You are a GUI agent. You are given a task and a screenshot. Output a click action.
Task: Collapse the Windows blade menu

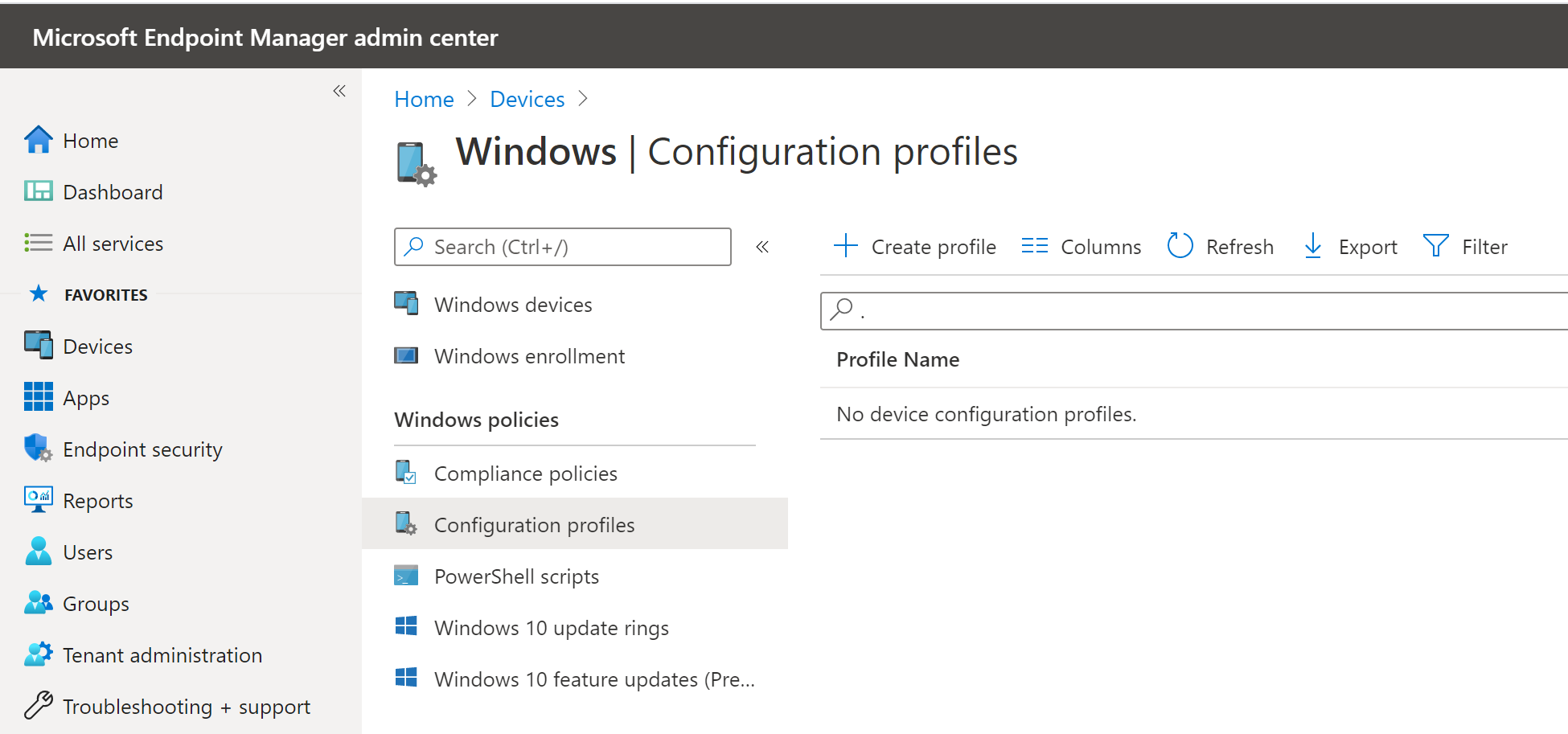tap(762, 247)
